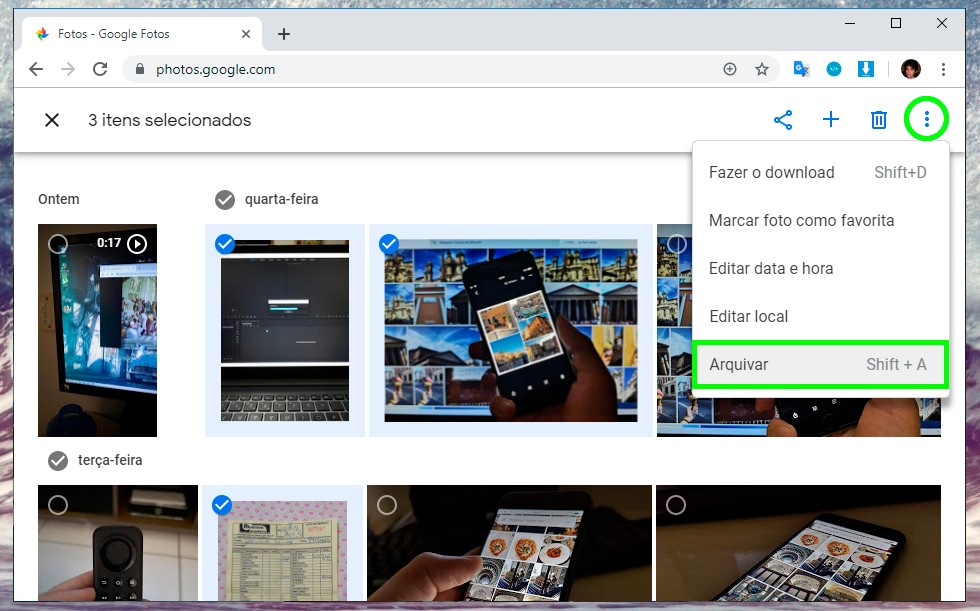
Task: Click the trash delete icon
Action: coord(879,119)
